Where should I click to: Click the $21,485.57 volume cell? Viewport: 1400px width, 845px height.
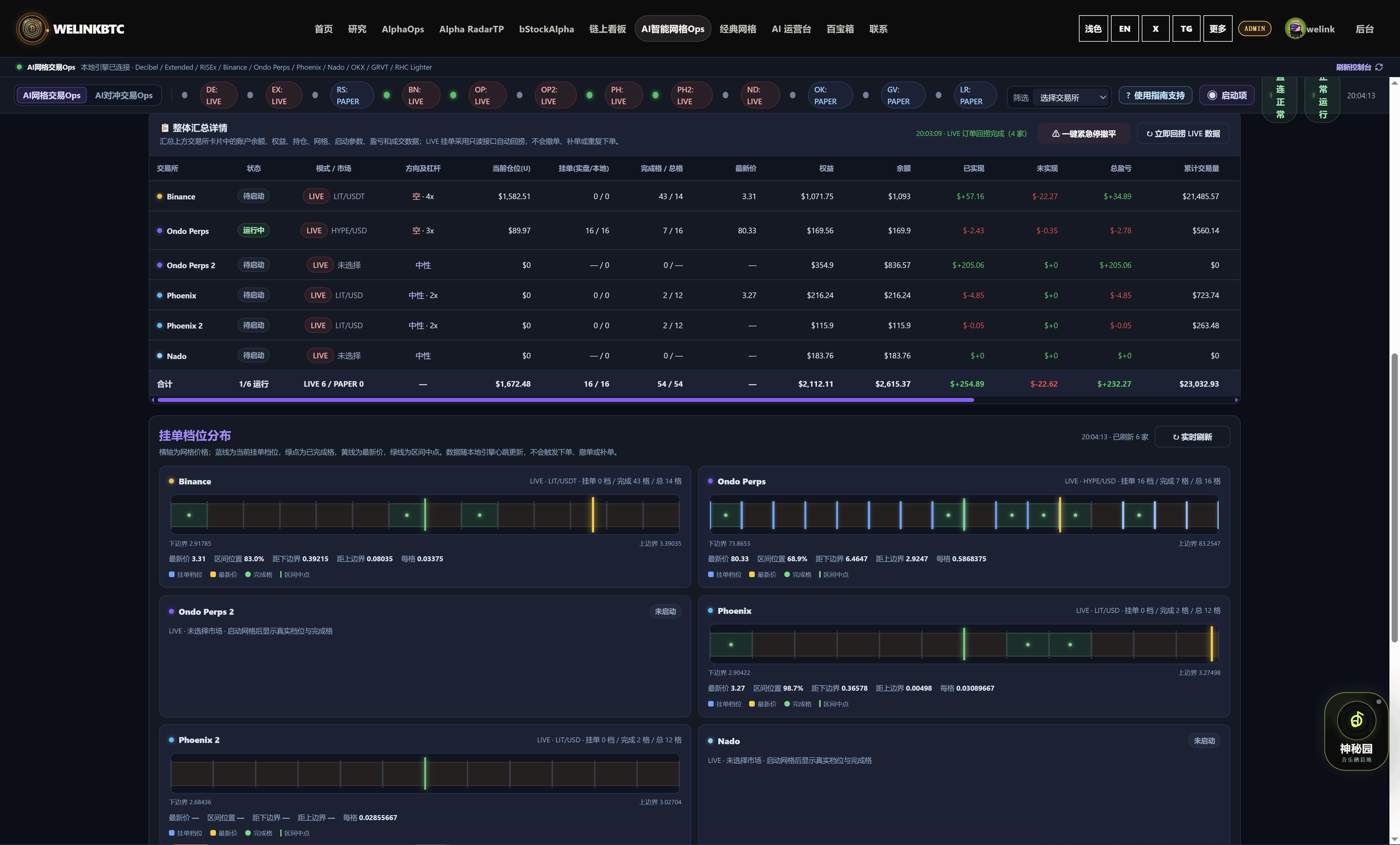coord(1200,196)
